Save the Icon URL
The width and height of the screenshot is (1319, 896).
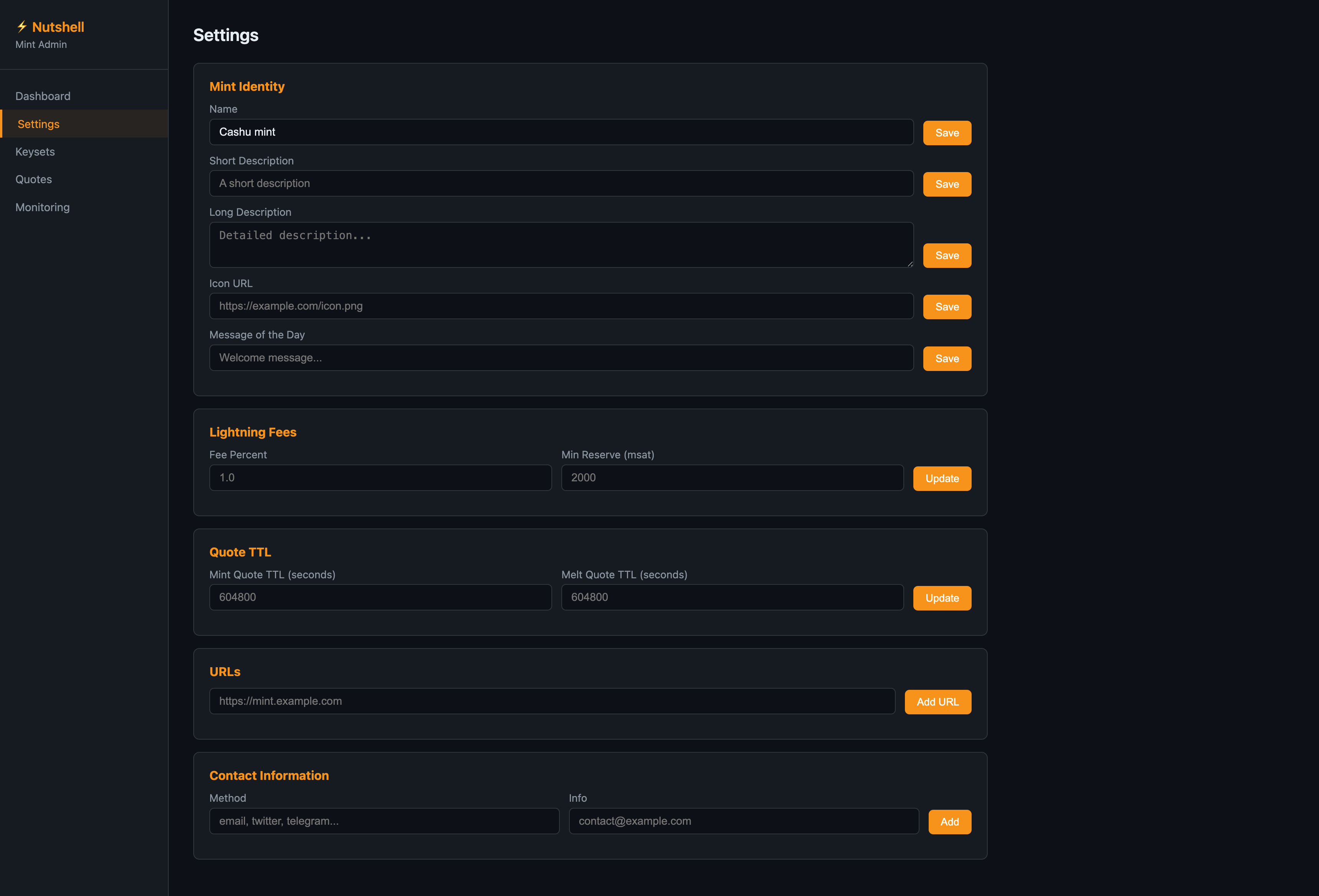click(x=947, y=307)
